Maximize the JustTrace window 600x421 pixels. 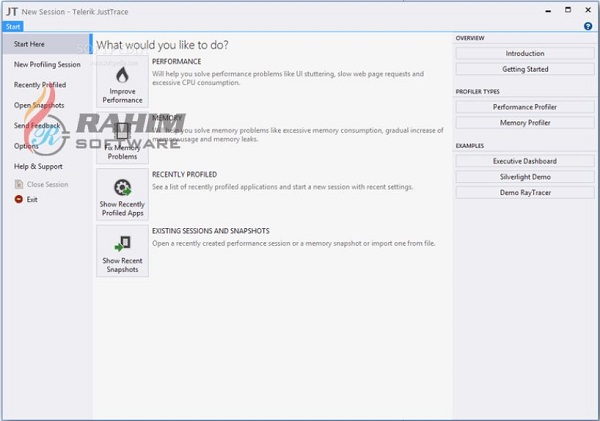(568, 10)
